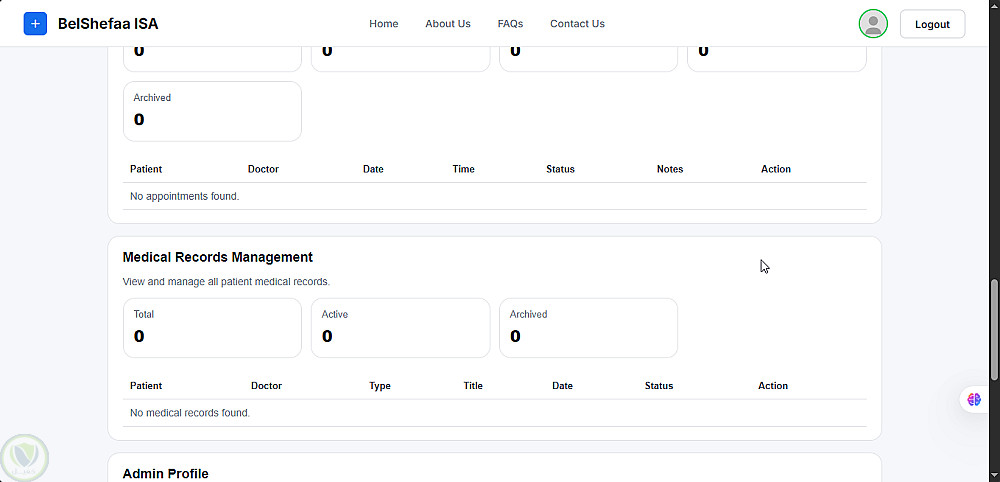Image resolution: width=1000 pixels, height=482 pixels.
Task: Click the shield watermark icon in the corner
Action: pos(24,458)
